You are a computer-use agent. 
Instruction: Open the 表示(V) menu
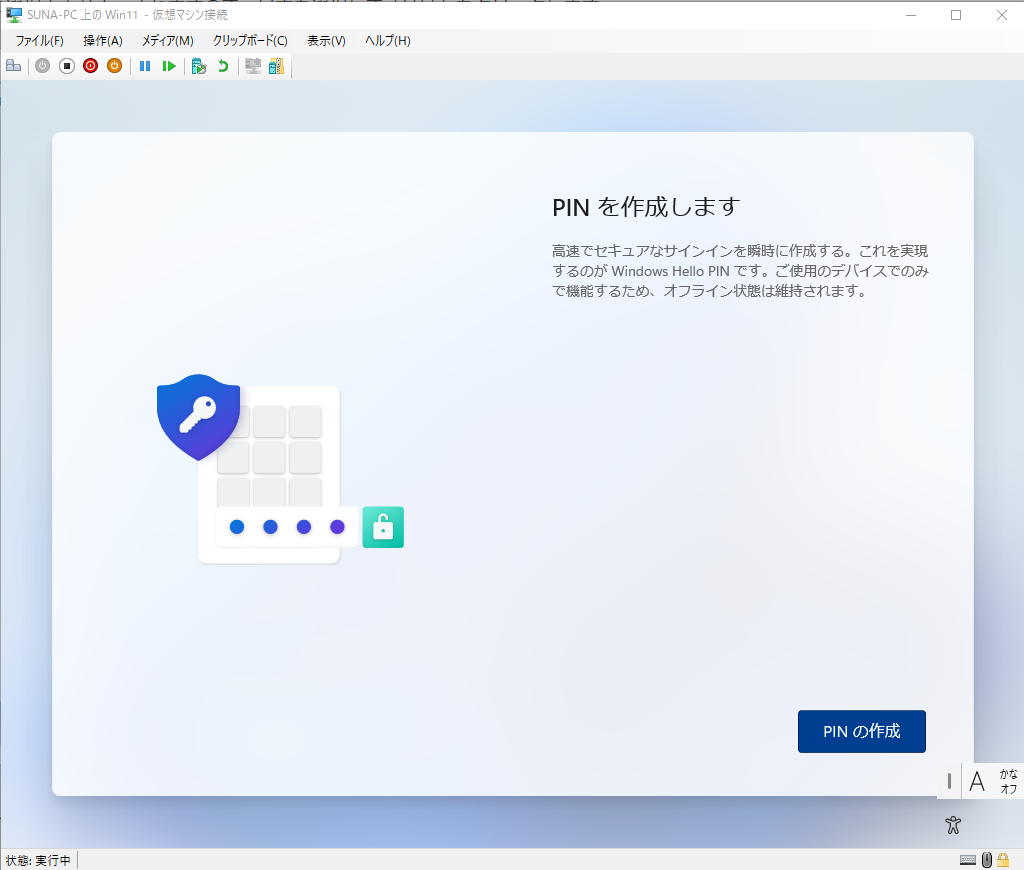click(327, 40)
